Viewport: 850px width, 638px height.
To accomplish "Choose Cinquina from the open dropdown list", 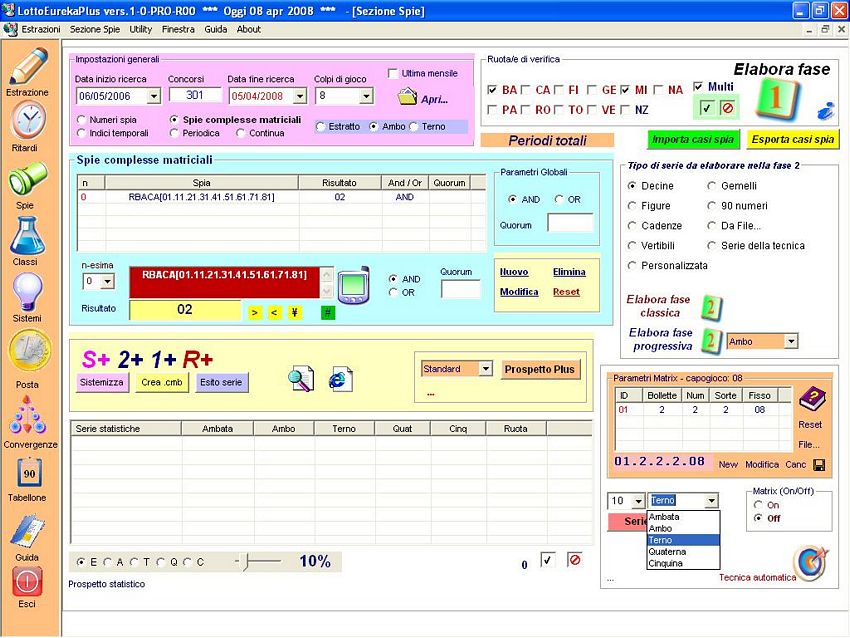I will tap(684, 563).
